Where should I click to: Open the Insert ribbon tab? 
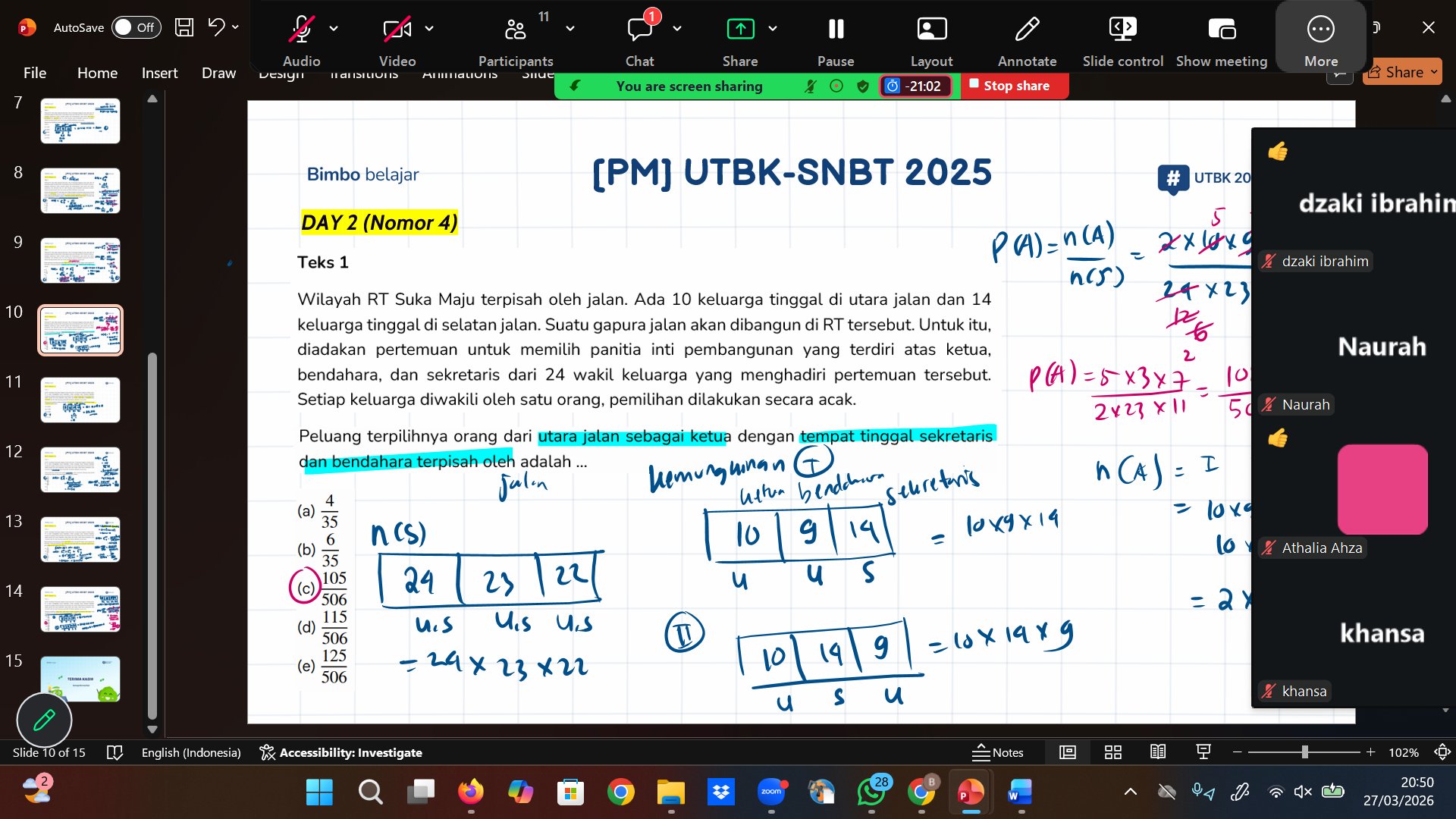159,73
